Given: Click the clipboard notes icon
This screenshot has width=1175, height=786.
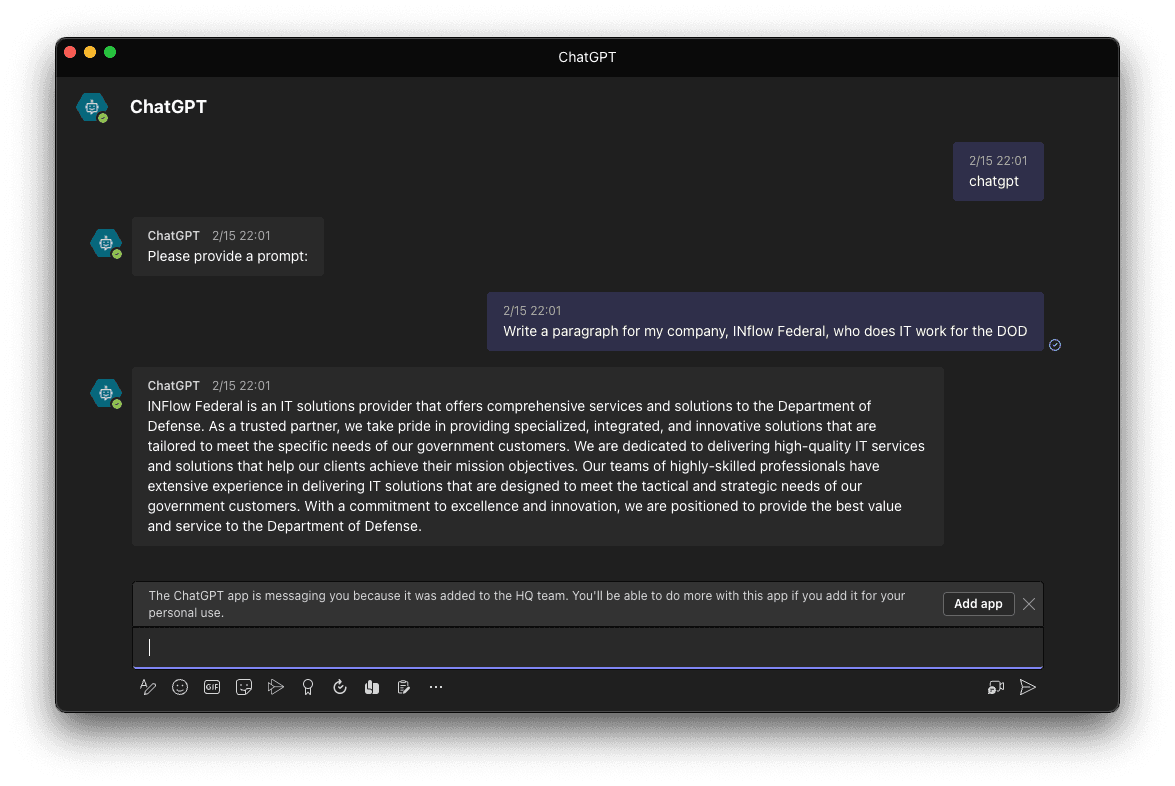Looking at the screenshot, I should pyautogui.click(x=404, y=687).
